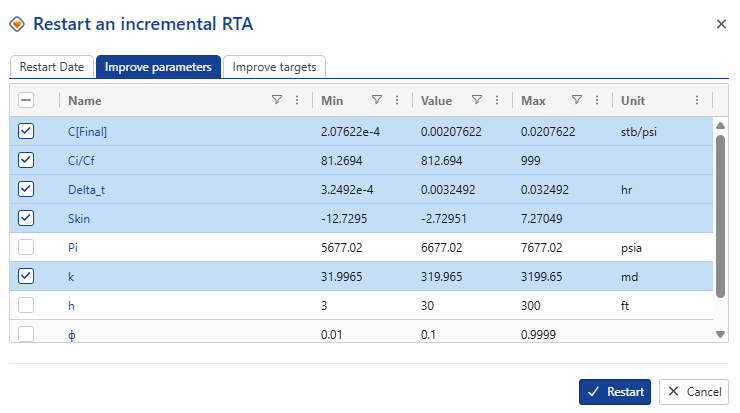Close the Restart an incremental RTA dialog

point(721,24)
